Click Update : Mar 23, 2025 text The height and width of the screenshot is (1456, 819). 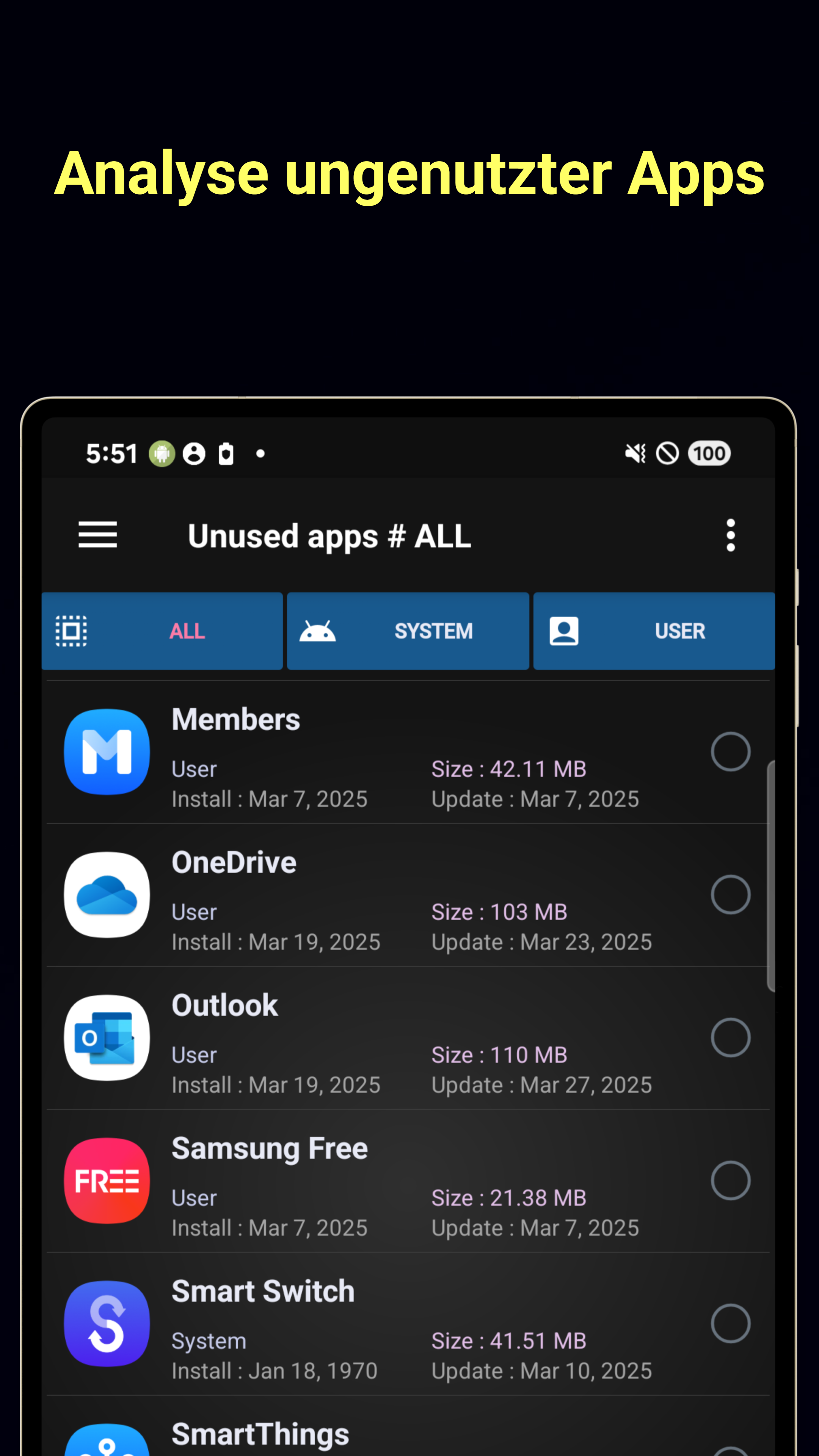click(541, 942)
